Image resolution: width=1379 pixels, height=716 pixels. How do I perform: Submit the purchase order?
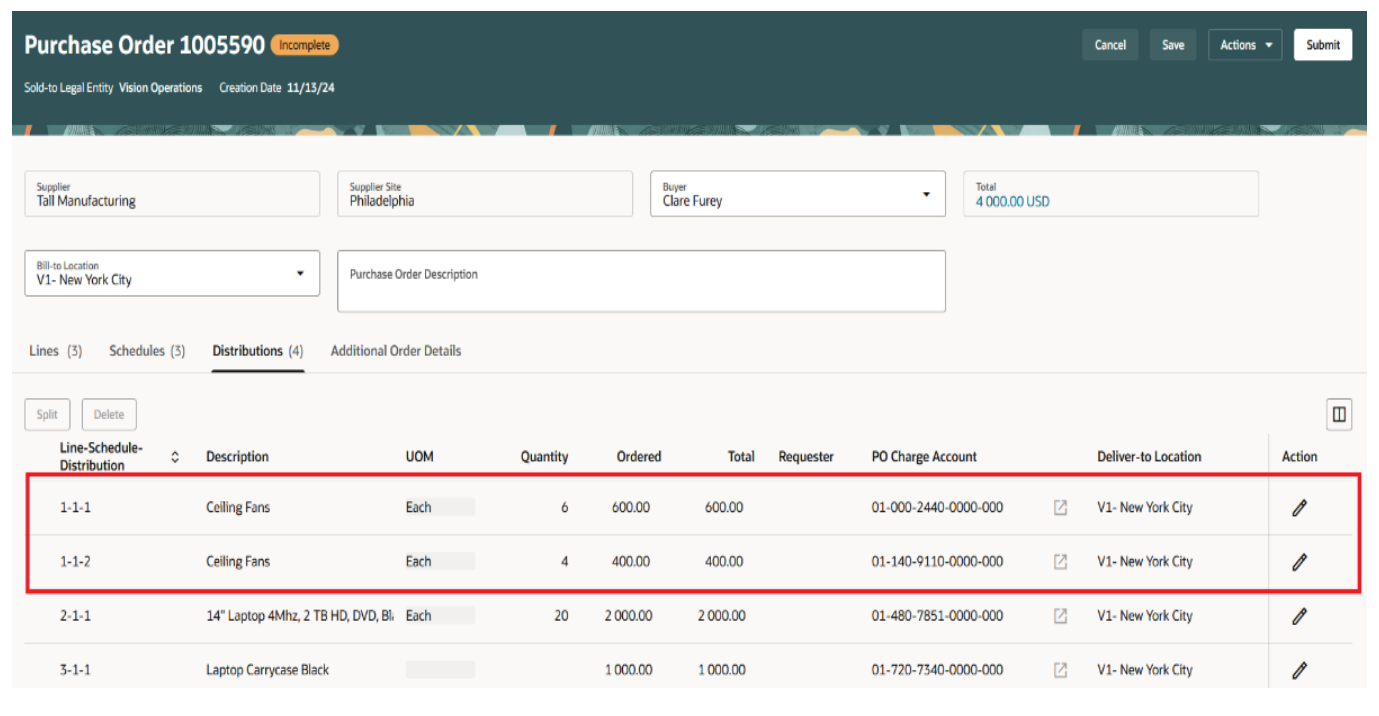coord(1322,44)
